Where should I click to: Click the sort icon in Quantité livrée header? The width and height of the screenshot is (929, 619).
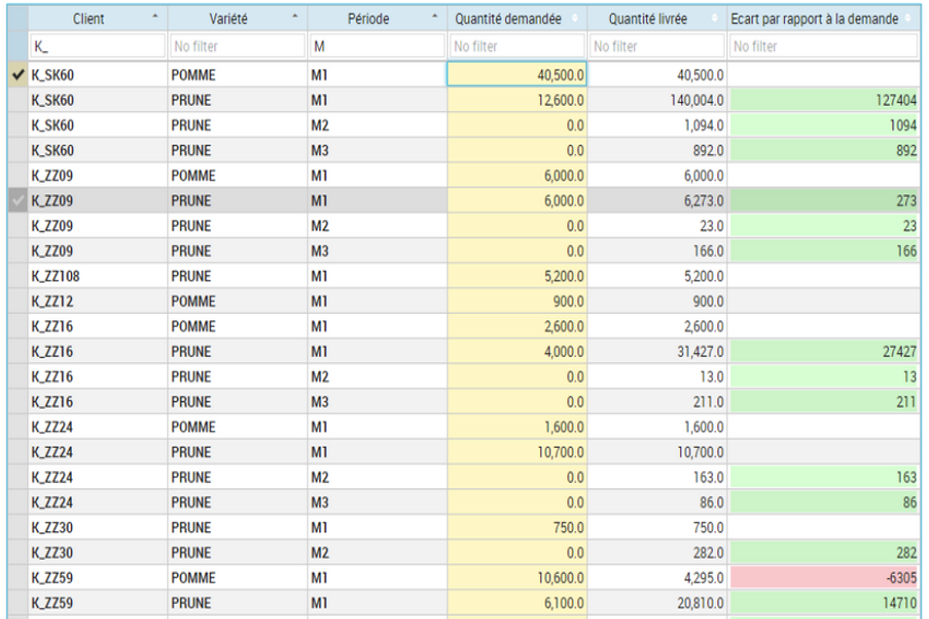click(715, 18)
